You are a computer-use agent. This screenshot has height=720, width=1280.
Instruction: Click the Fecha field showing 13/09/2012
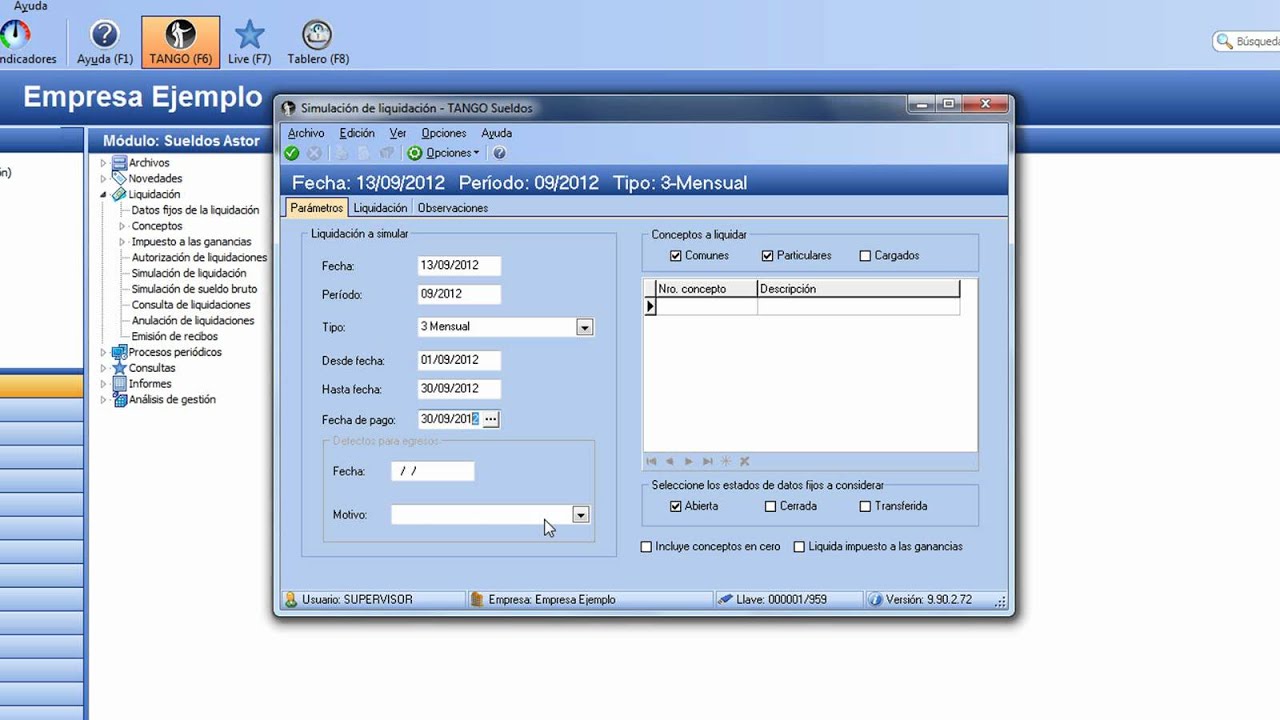[x=459, y=266]
